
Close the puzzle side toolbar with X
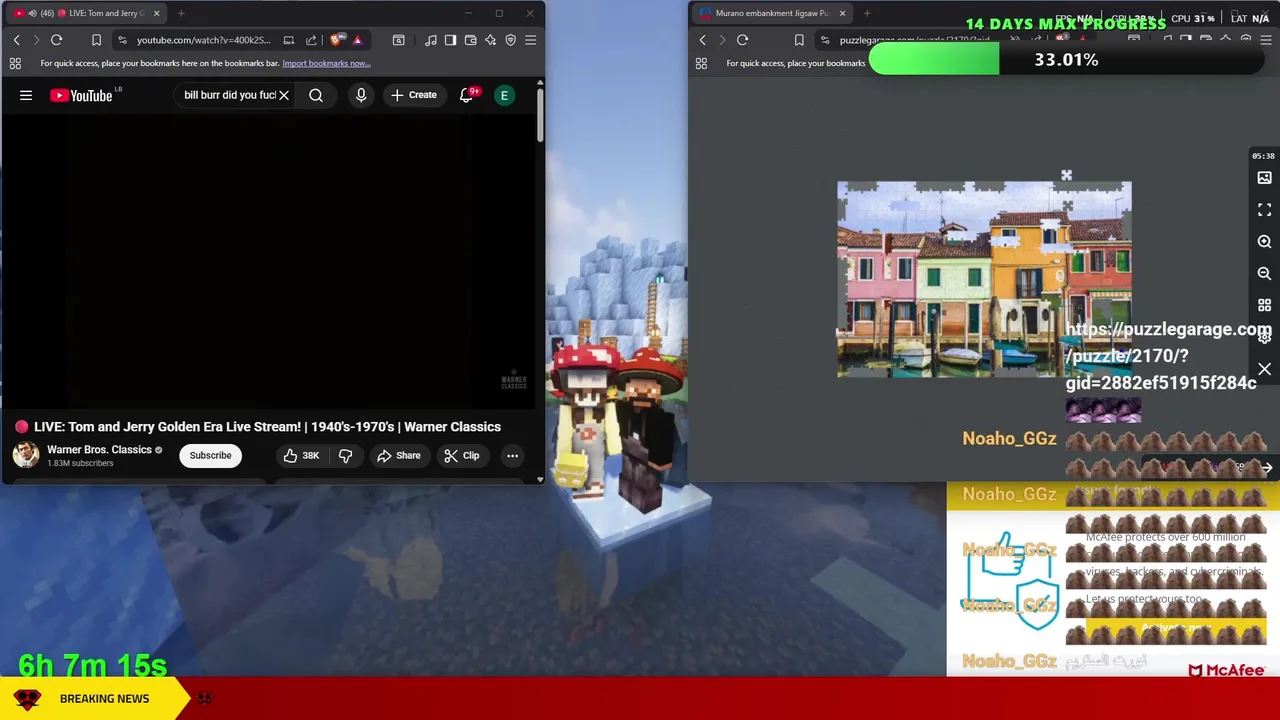1264,370
